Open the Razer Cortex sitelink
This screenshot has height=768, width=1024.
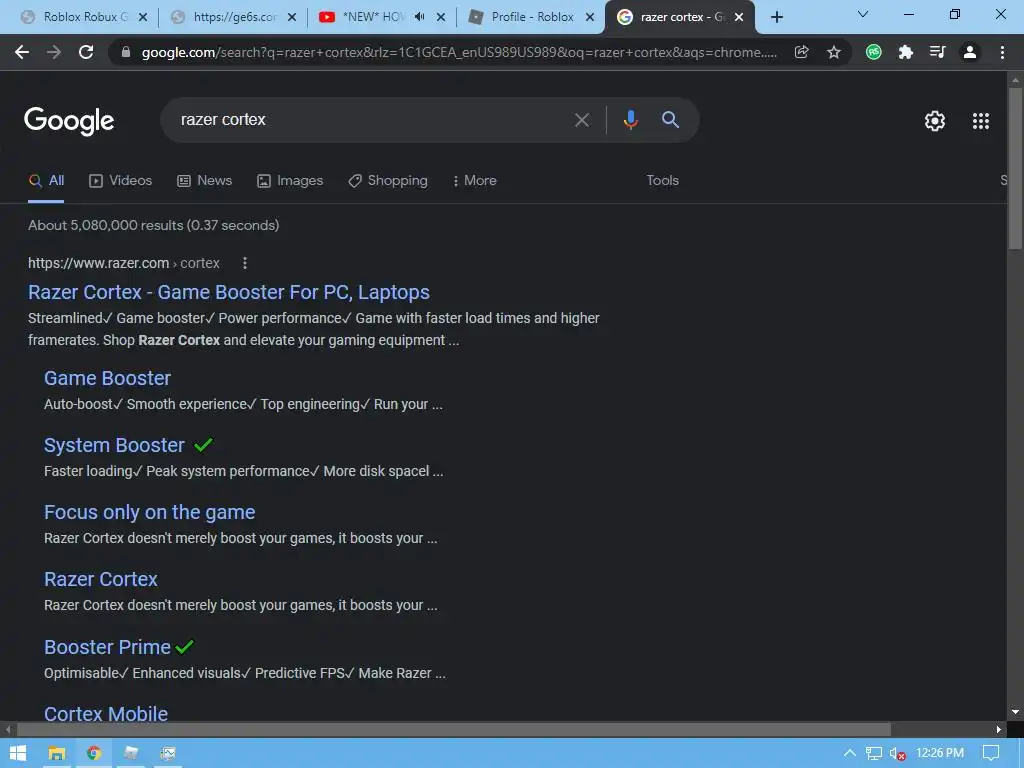pos(101,579)
